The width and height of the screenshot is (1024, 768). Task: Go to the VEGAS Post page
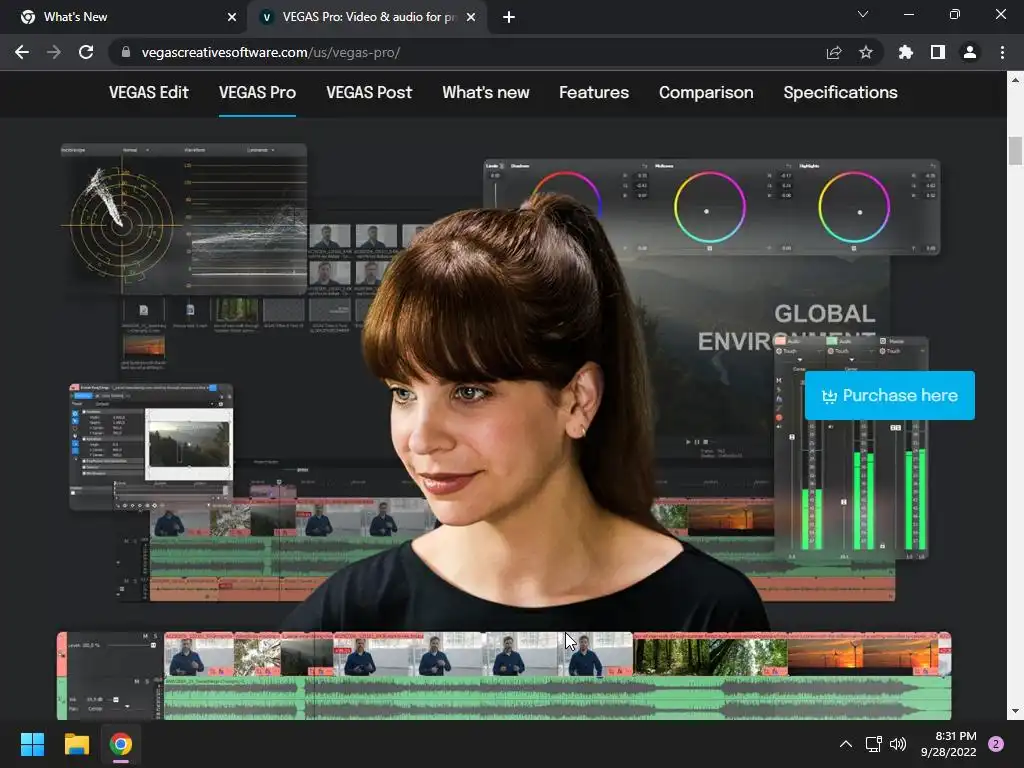369,93
